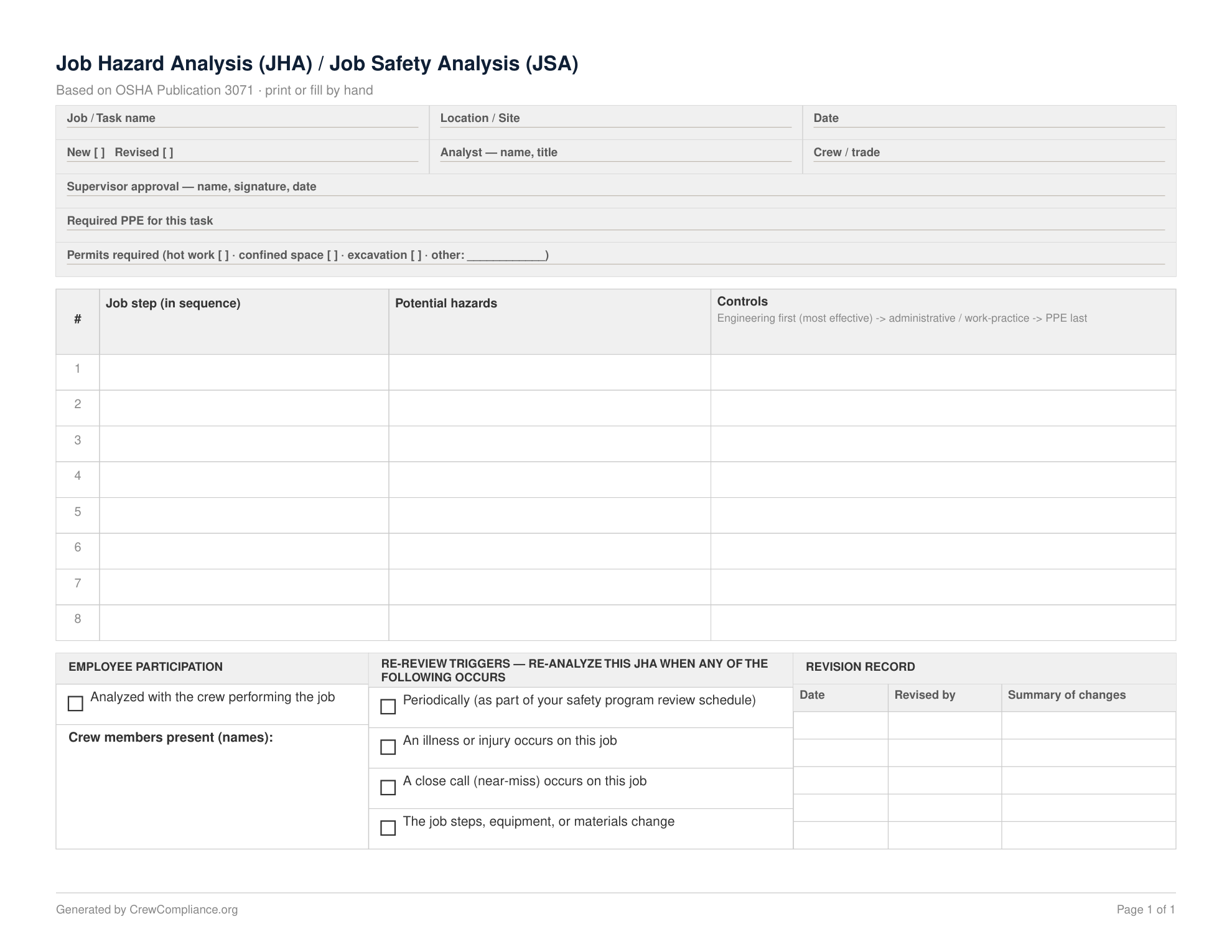Tick the 'A close call (near-miss)' checkbox

pos(388,788)
